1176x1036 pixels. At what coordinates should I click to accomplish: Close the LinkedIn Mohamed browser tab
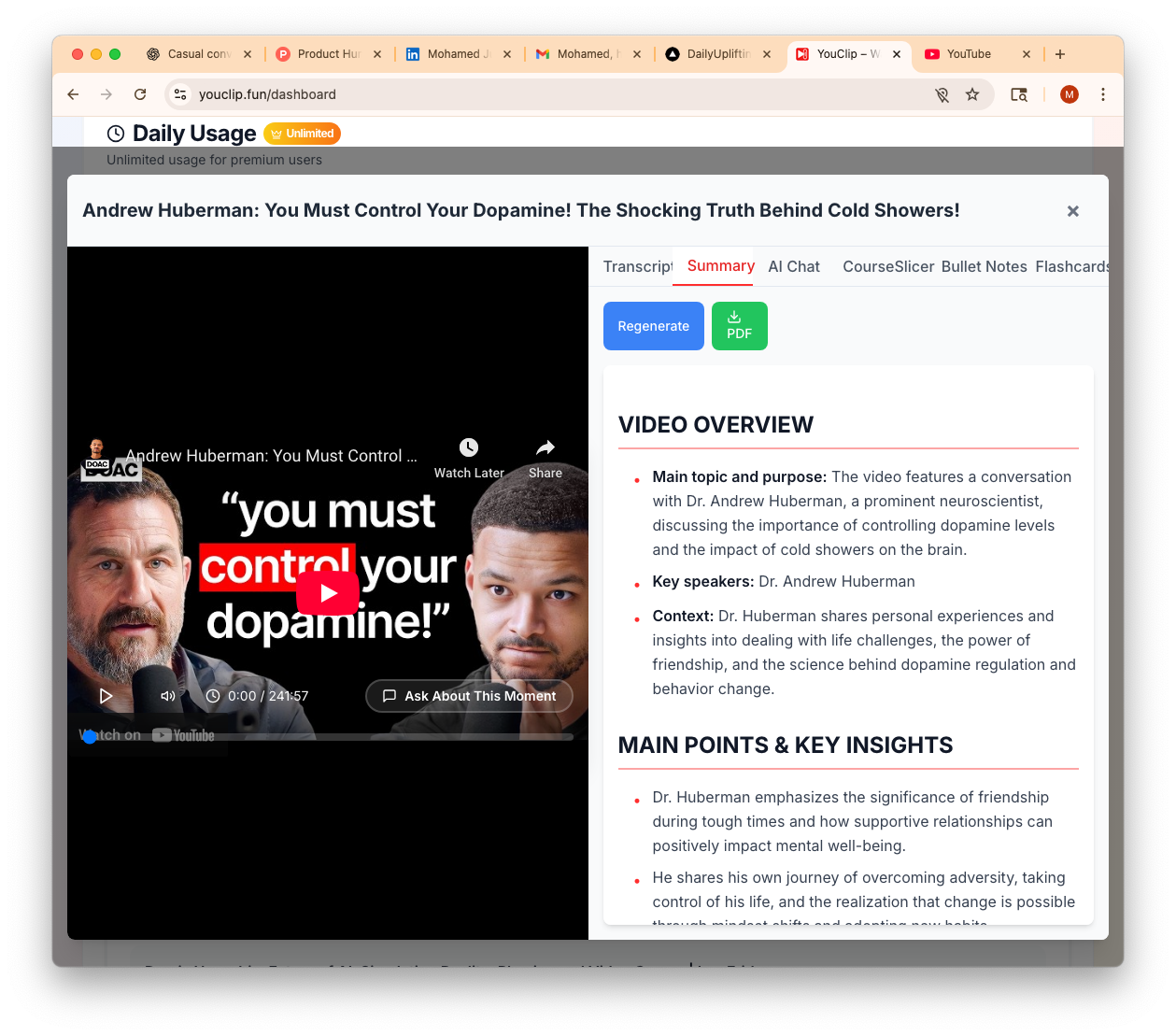click(507, 54)
